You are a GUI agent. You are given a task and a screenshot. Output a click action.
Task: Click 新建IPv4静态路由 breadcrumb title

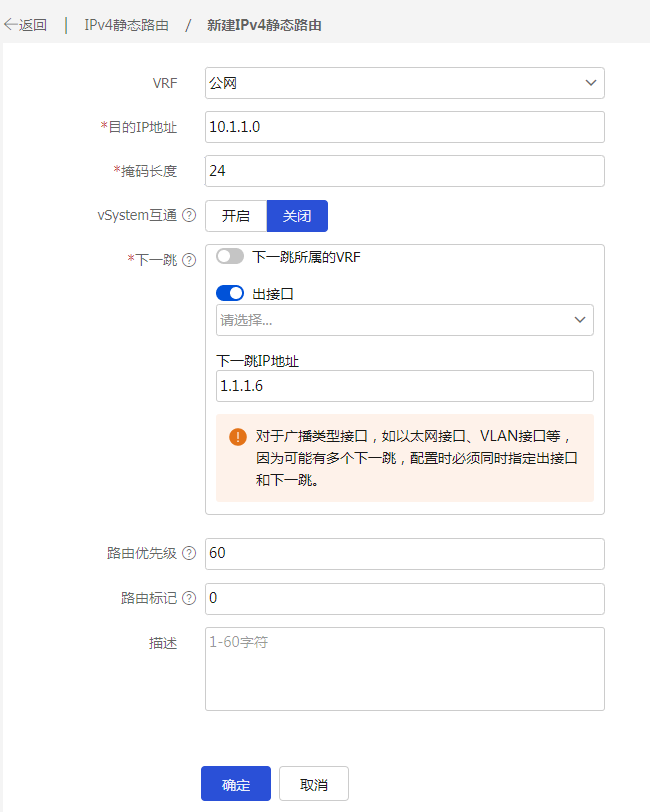coord(264,25)
